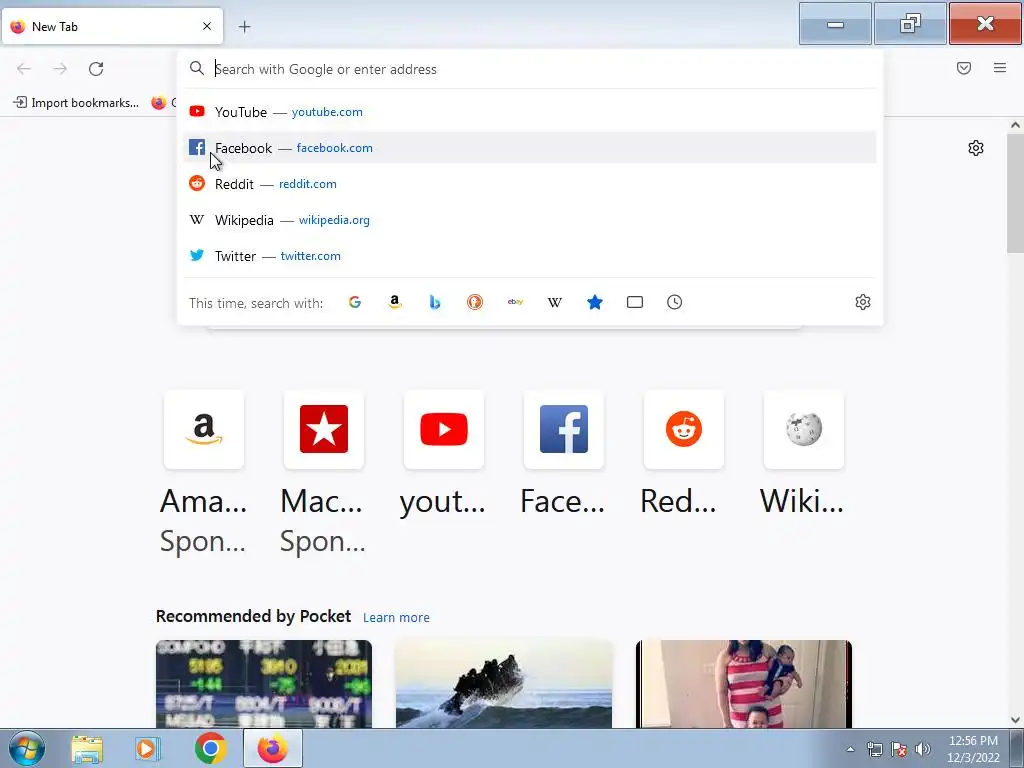
Task: Open a new tab with plus button
Action: (244, 27)
